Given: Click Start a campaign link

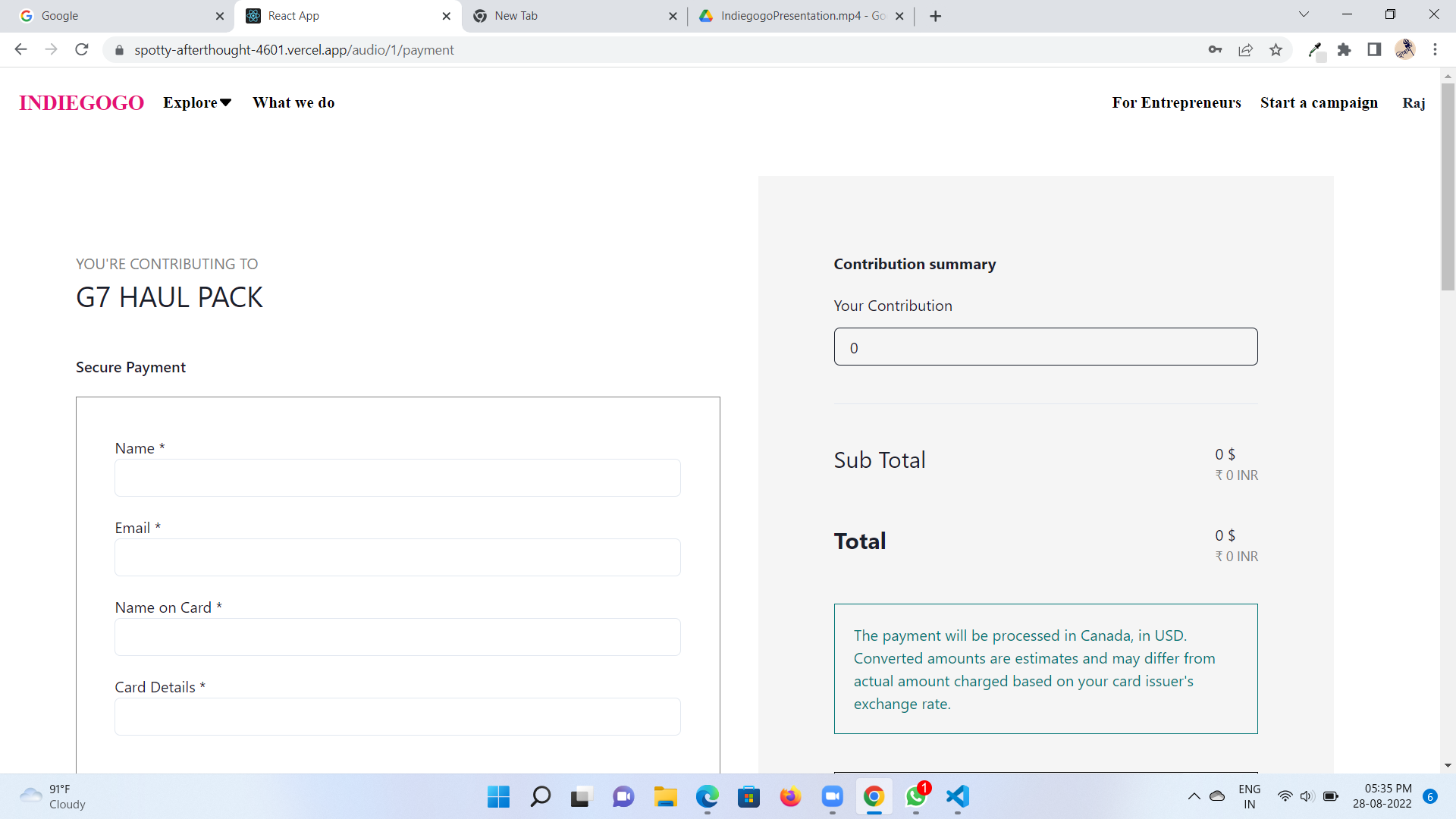Looking at the screenshot, I should pos(1319,102).
